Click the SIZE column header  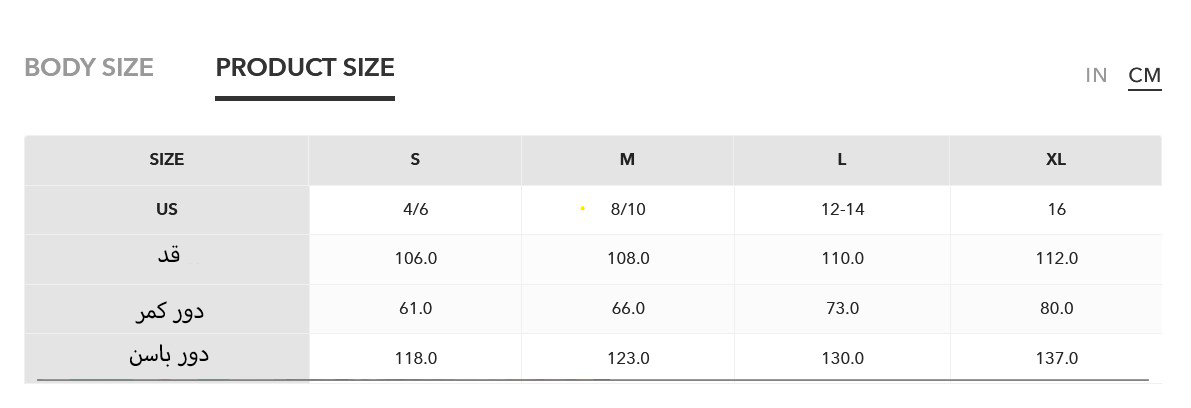167,160
